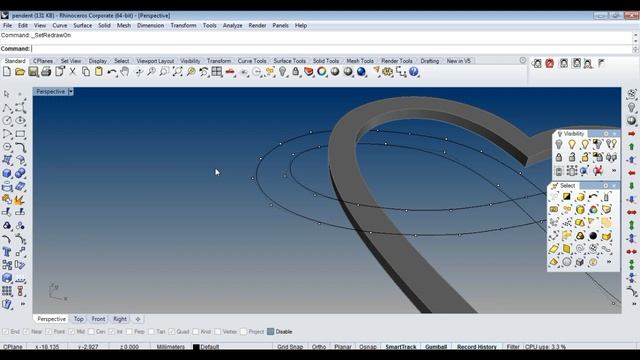Select the Circle tool in the left sidebar

(7, 121)
